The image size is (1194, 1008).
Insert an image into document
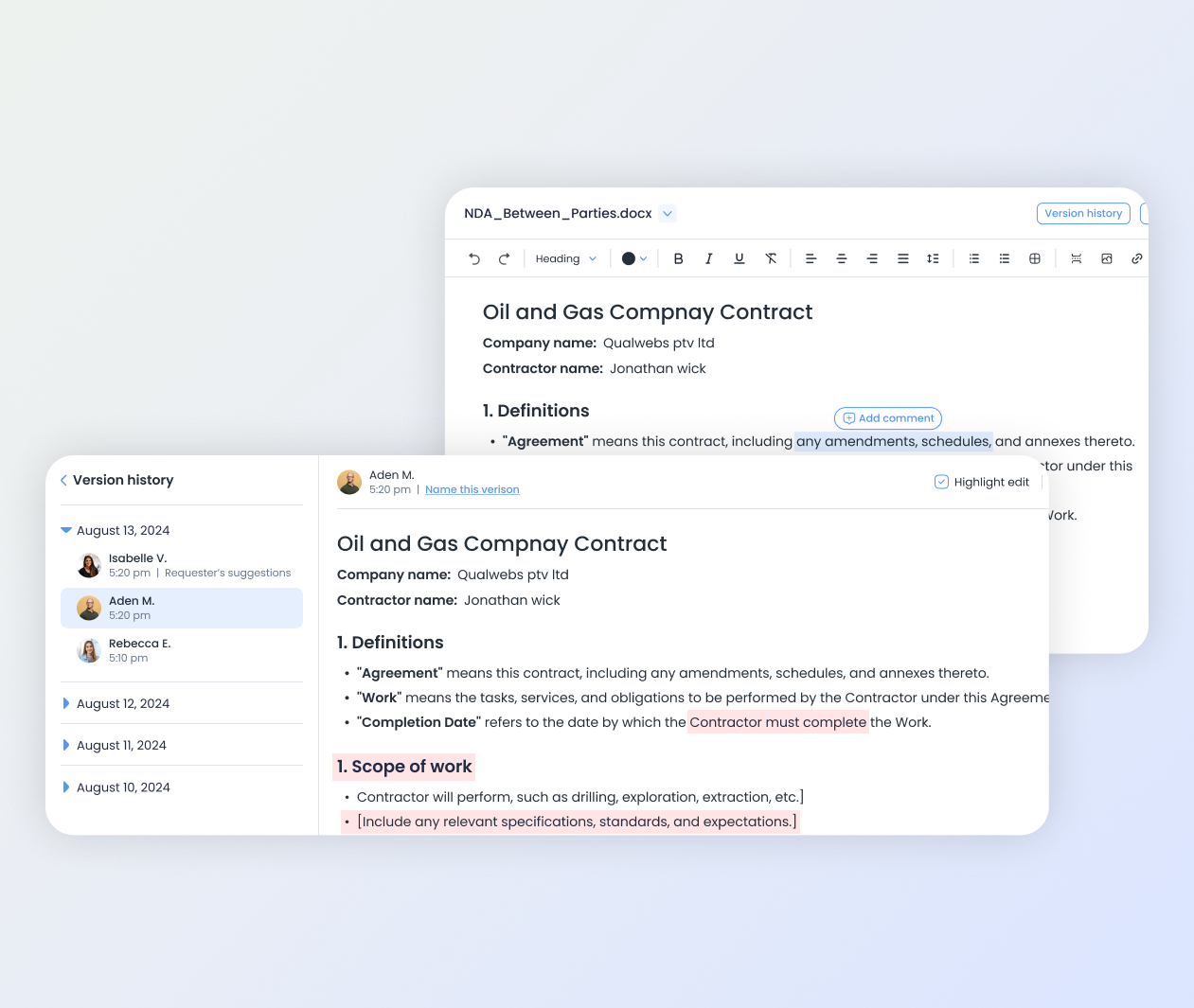coord(1107,258)
